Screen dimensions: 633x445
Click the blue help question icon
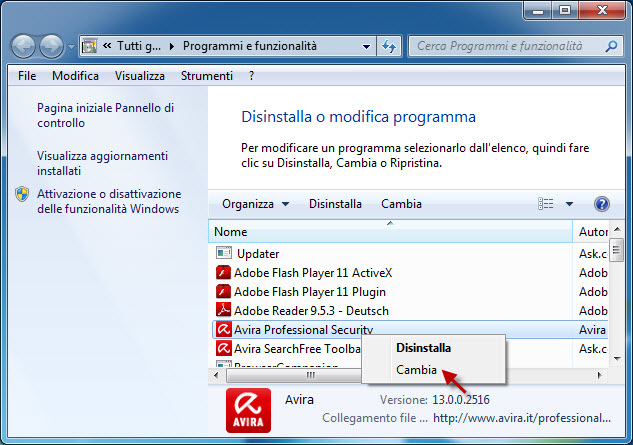tap(602, 204)
